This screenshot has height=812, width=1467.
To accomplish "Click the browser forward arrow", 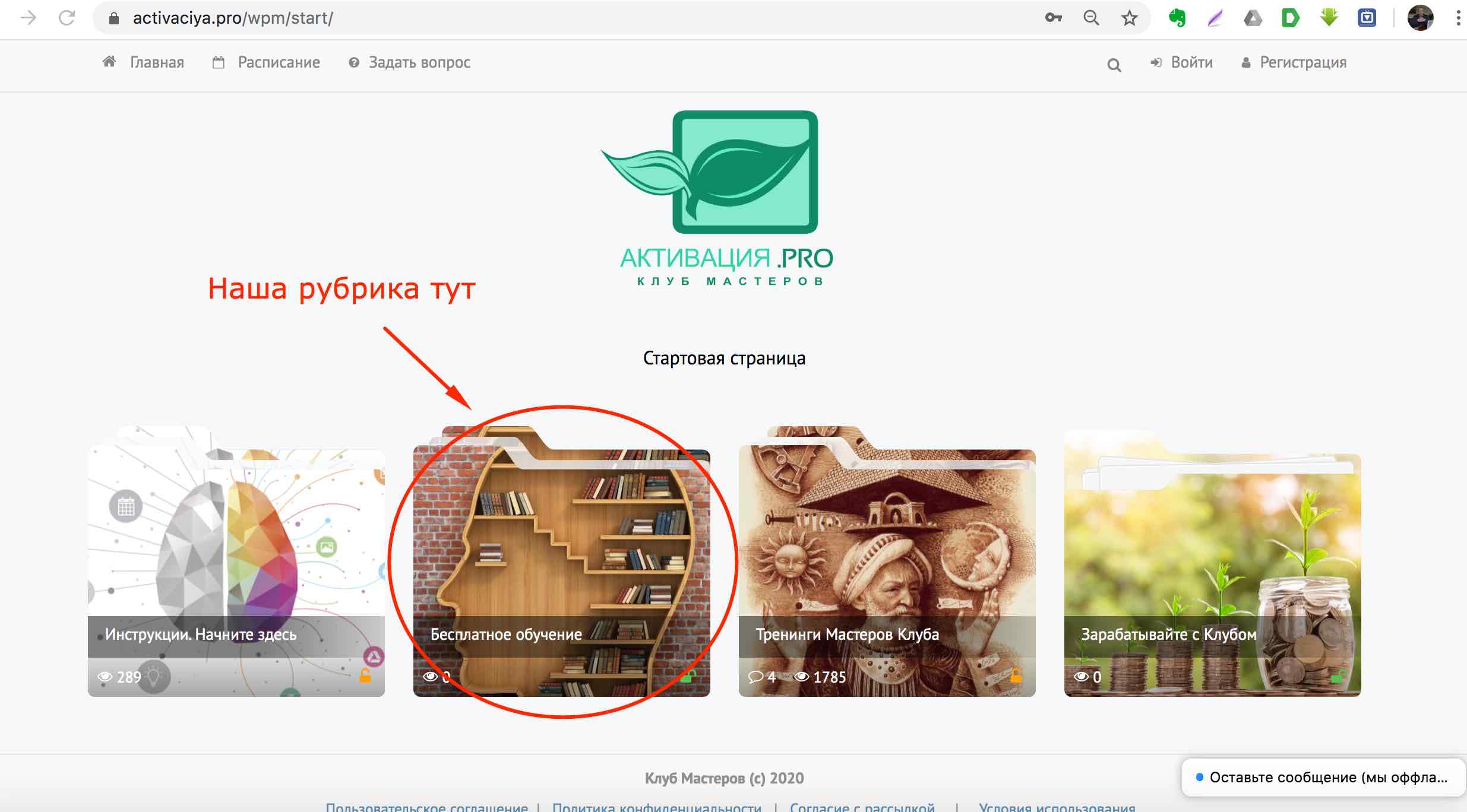I will [x=28, y=18].
